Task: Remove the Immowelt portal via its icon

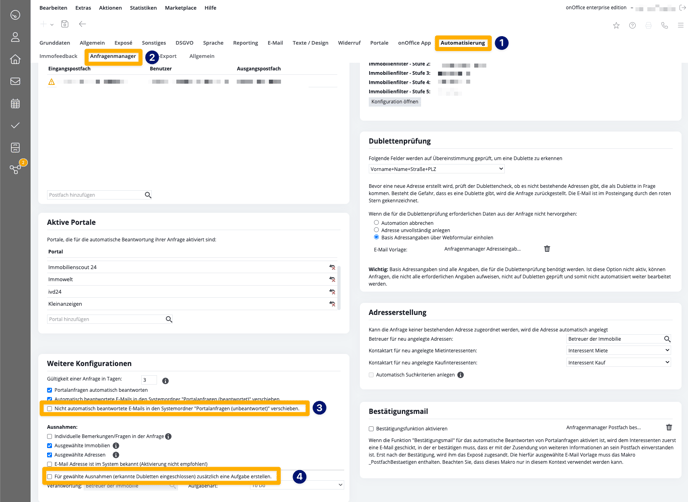Action: pyautogui.click(x=332, y=279)
